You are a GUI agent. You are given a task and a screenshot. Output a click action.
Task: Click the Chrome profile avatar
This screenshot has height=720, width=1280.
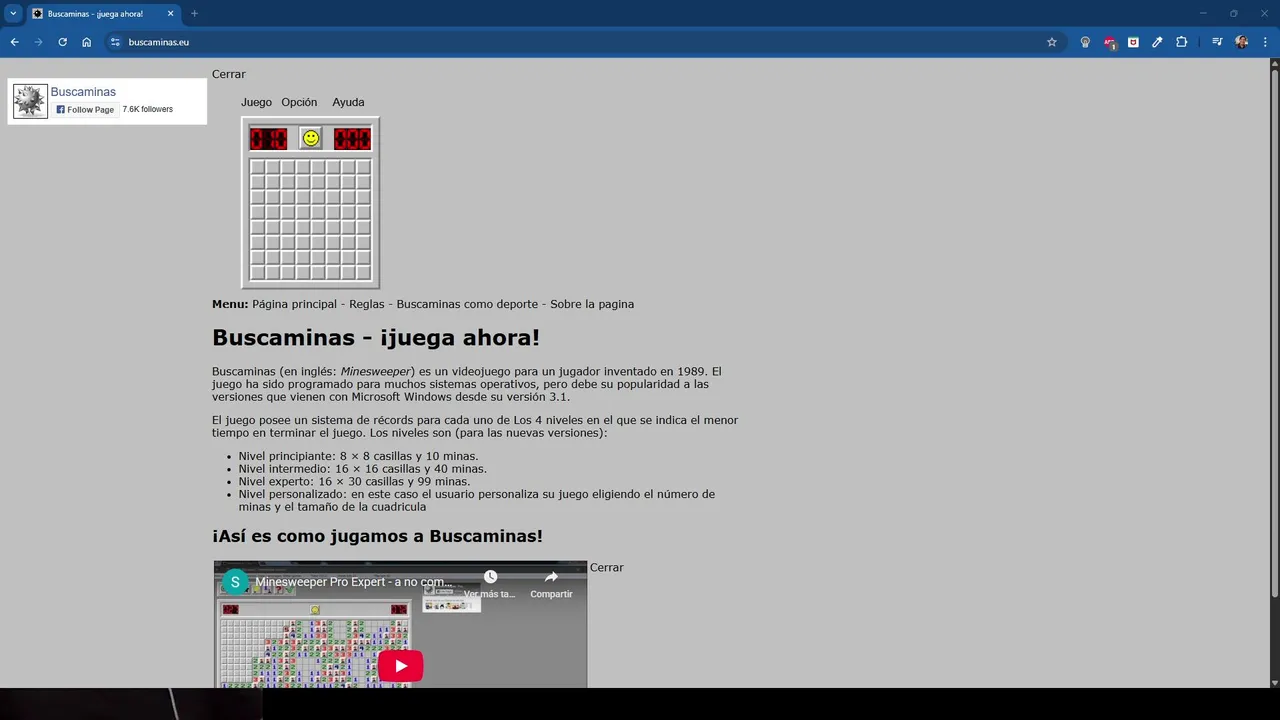pos(1241,42)
